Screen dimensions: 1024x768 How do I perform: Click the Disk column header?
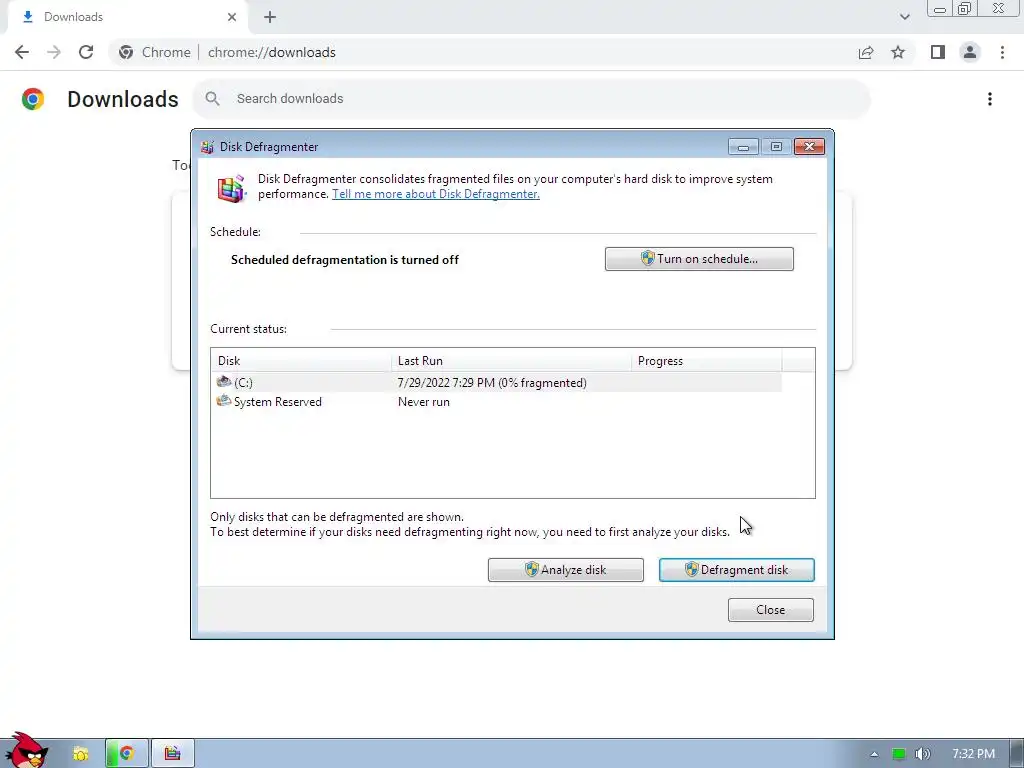[x=301, y=360]
